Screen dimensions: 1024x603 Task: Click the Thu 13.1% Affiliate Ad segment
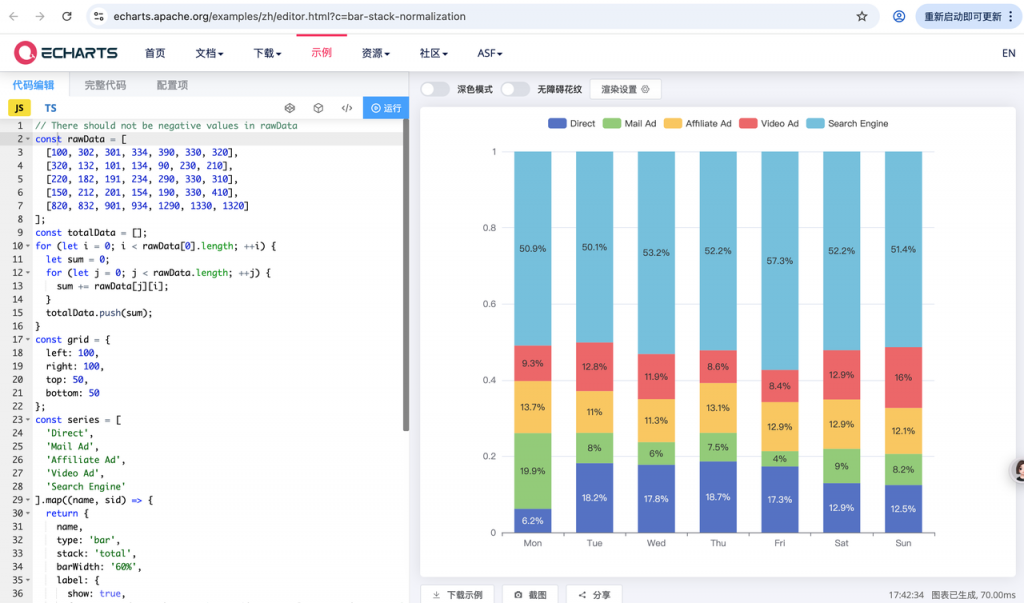(718, 408)
